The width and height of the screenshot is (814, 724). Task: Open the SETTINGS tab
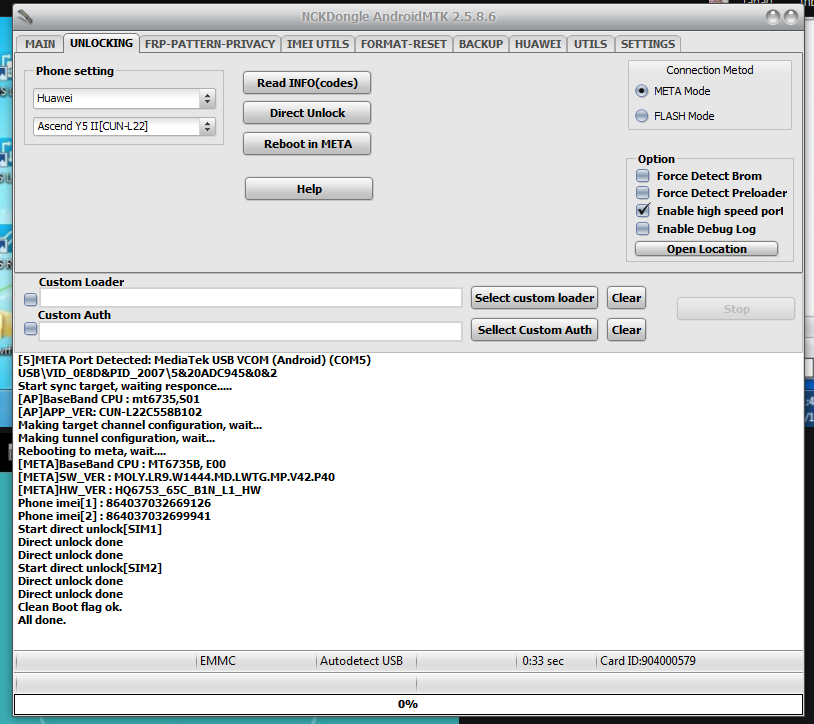(x=648, y=44)
